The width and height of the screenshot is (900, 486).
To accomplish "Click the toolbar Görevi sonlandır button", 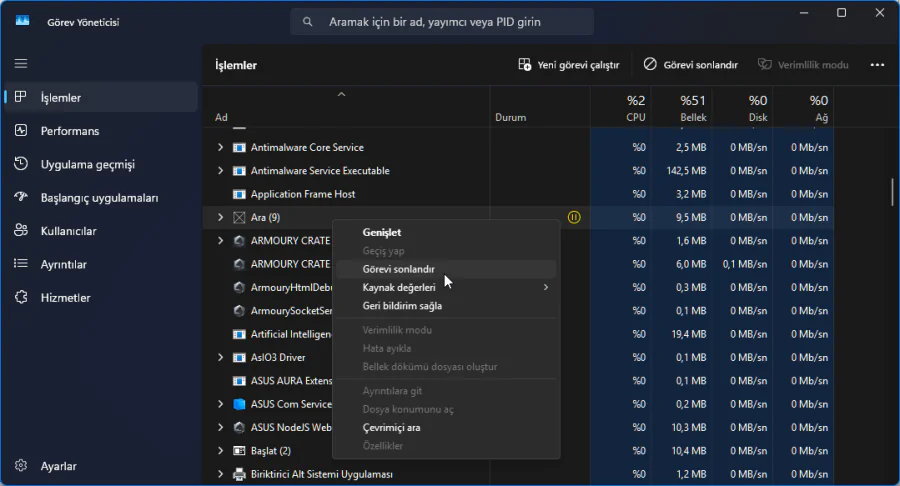I will pyautogui.click(x=690, y=65).
